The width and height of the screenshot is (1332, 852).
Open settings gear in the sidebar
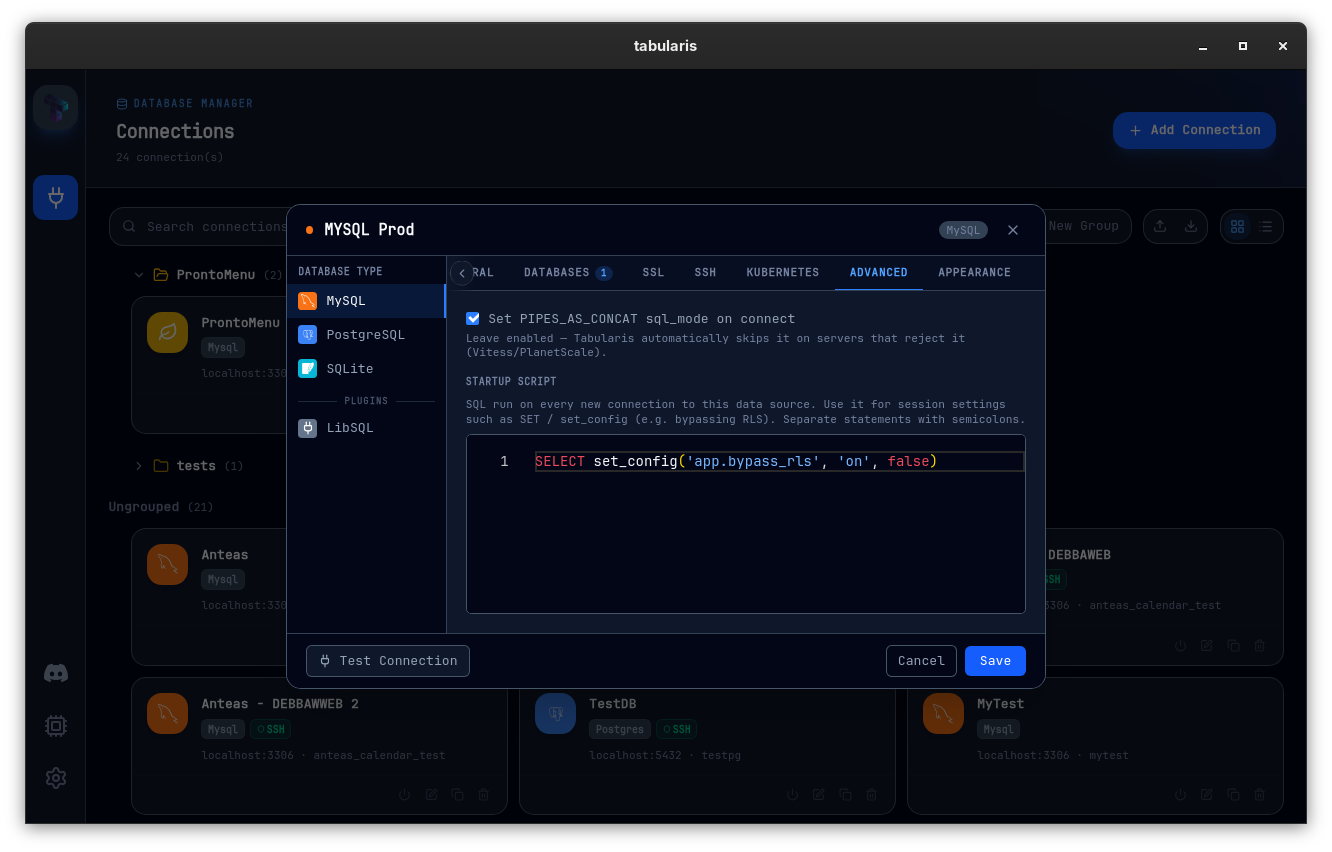pyautogui.click(x=56, y=778)
